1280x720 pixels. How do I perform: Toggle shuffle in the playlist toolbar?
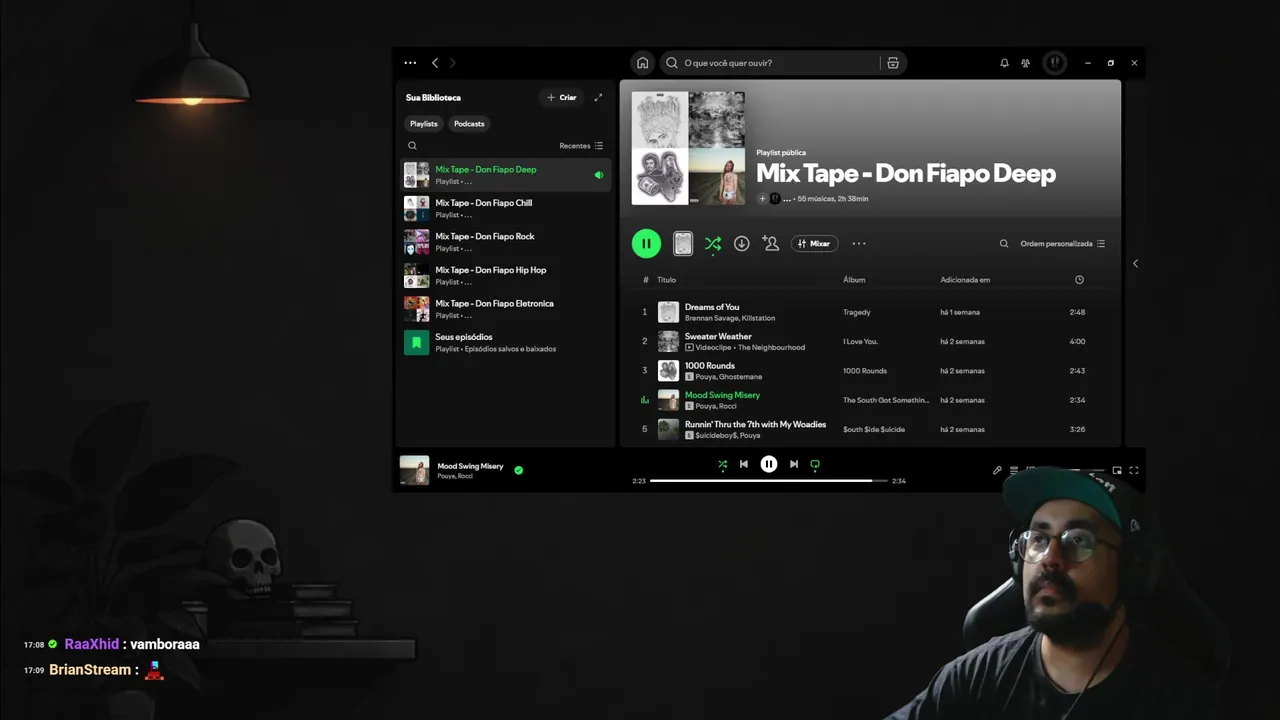coord(713,243)
